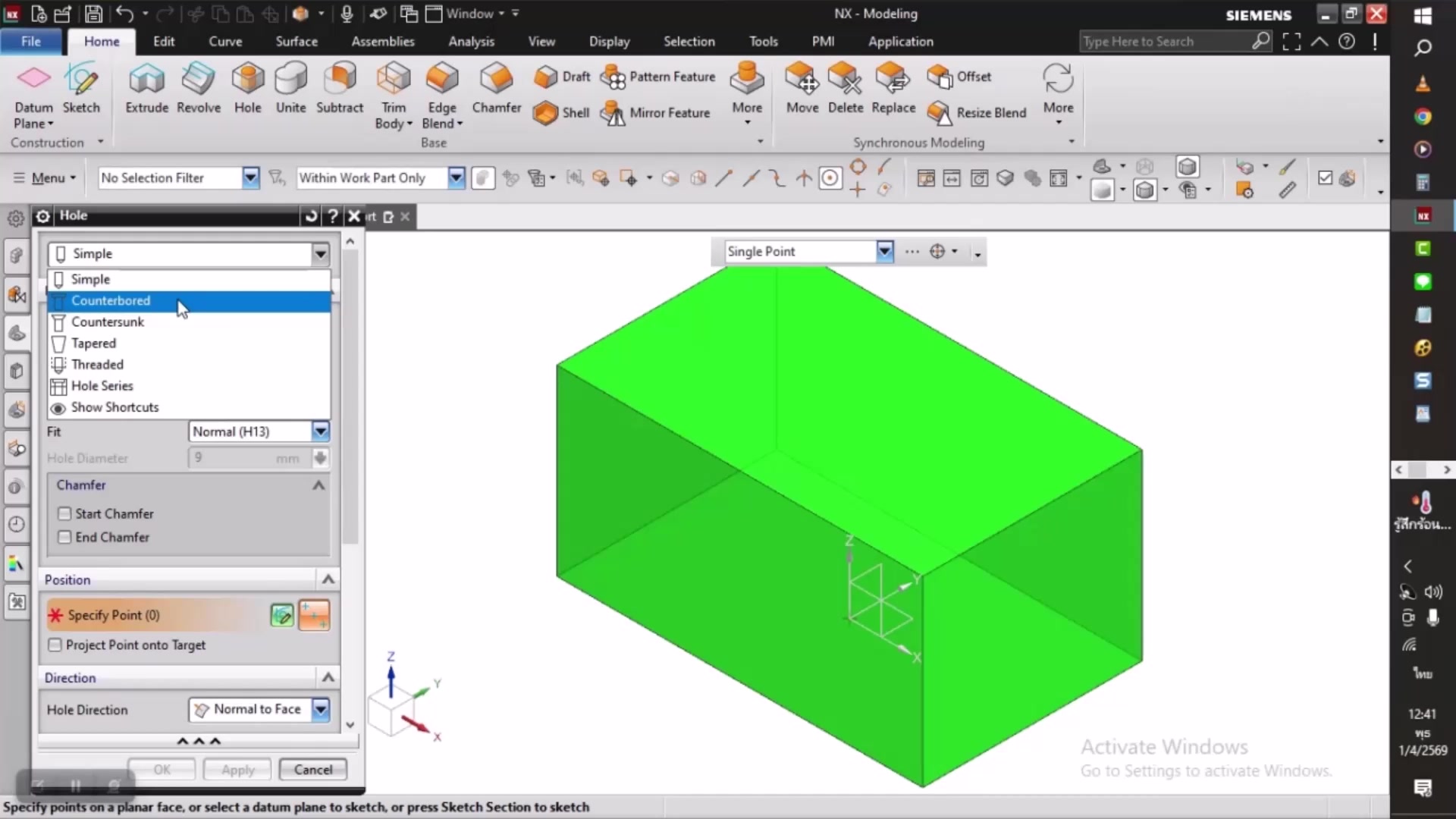Choose Tapered hole type
Viewport: 1456px width, 819px height.
189,344
